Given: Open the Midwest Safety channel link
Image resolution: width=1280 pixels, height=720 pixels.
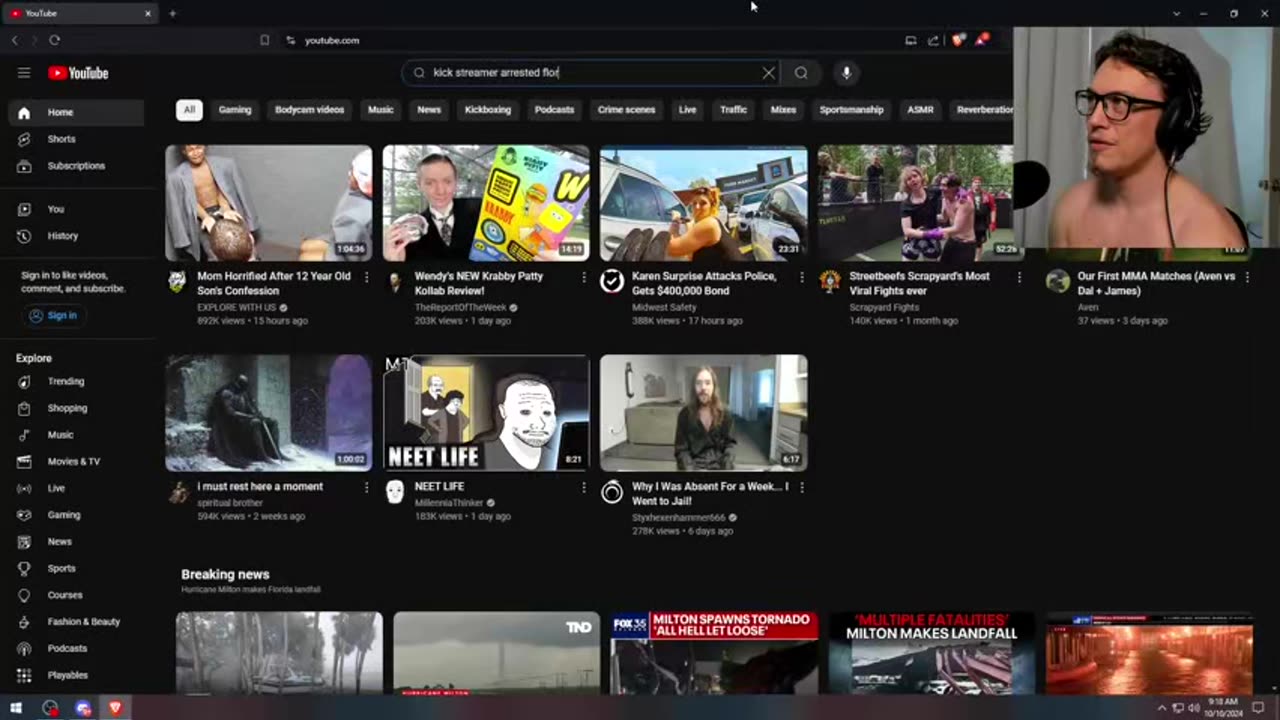Looking at the screenshot, I should point(664,307).
